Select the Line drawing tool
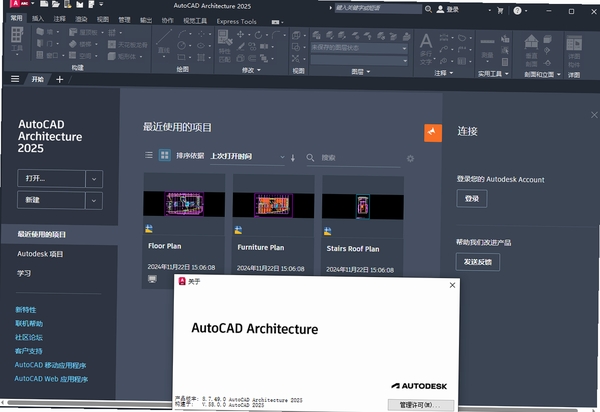Image resolution: width=600 pixels, height=412 pixels. coord(164,38)
